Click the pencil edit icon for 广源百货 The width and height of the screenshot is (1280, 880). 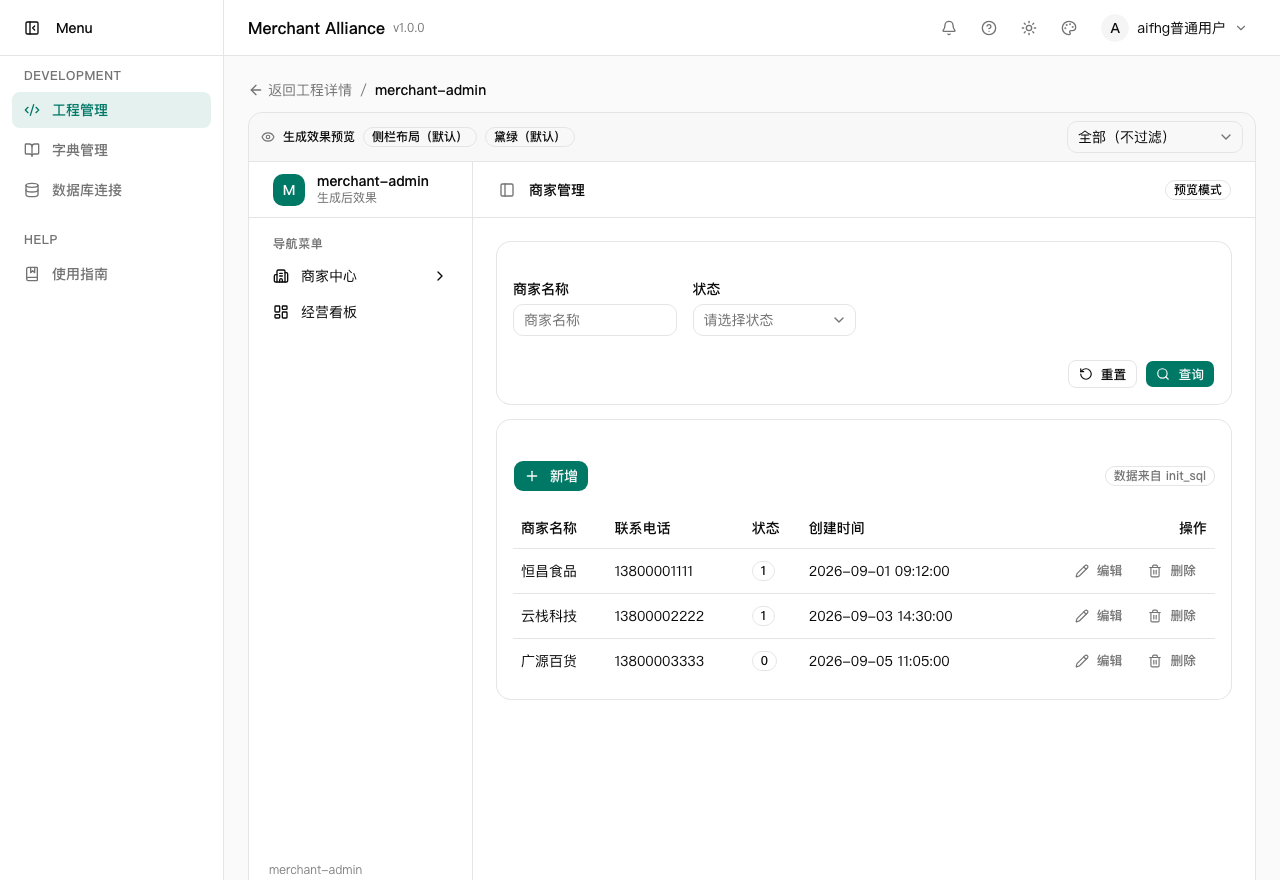point(1082,661)
